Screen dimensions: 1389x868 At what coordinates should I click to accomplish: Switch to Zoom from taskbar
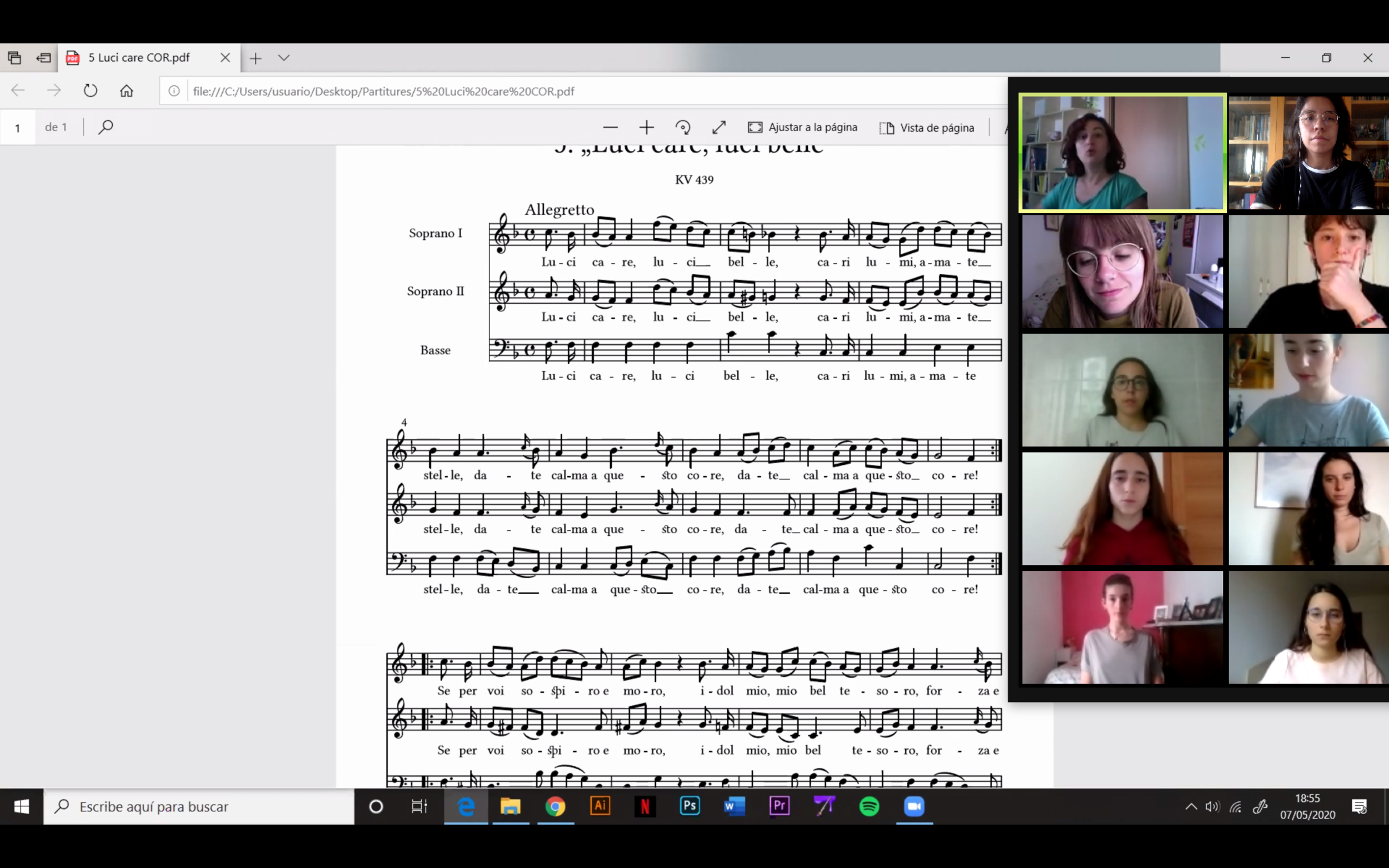point(914,806)
